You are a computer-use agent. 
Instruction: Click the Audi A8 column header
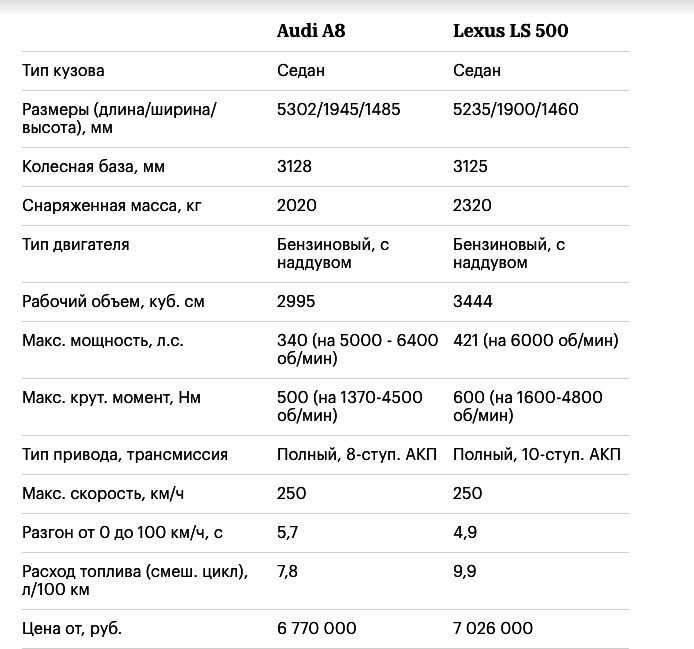click(x=311, y=30)
